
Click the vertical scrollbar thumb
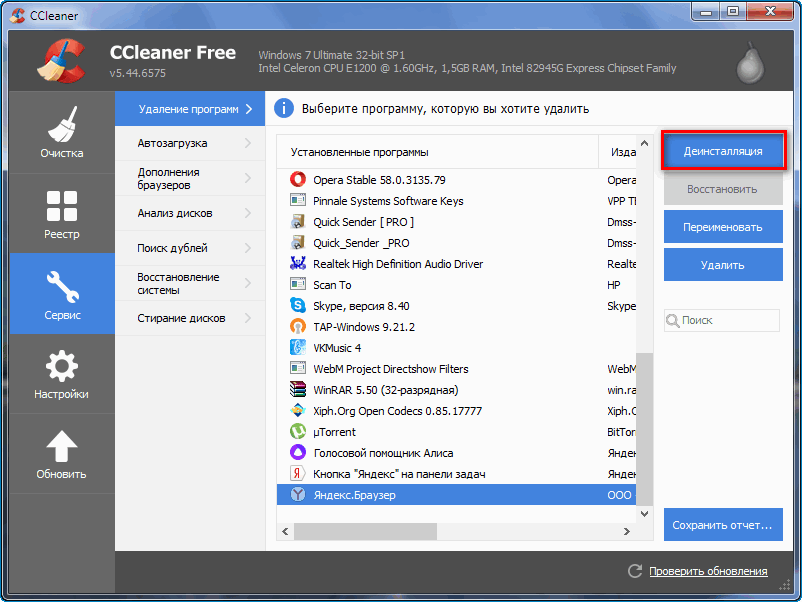point(644,428)
